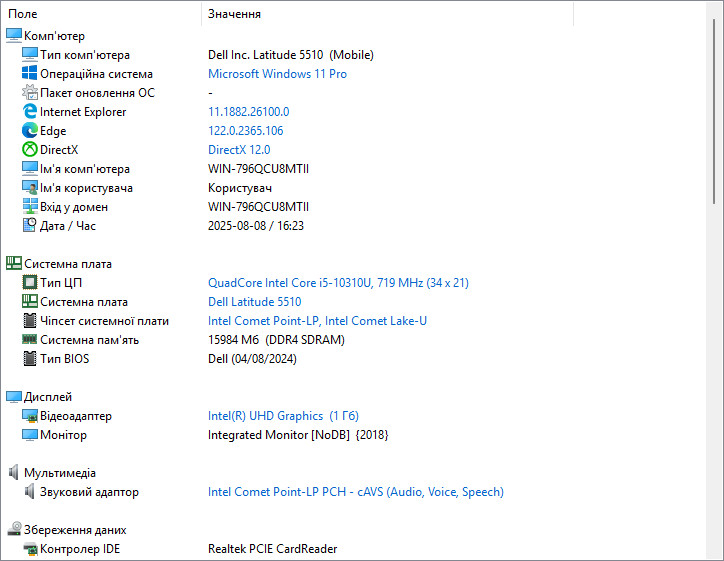Open the Intel Comet Point-LP chipset link
This screenshot has height=561, width=724.
click(x=317, y=320)
